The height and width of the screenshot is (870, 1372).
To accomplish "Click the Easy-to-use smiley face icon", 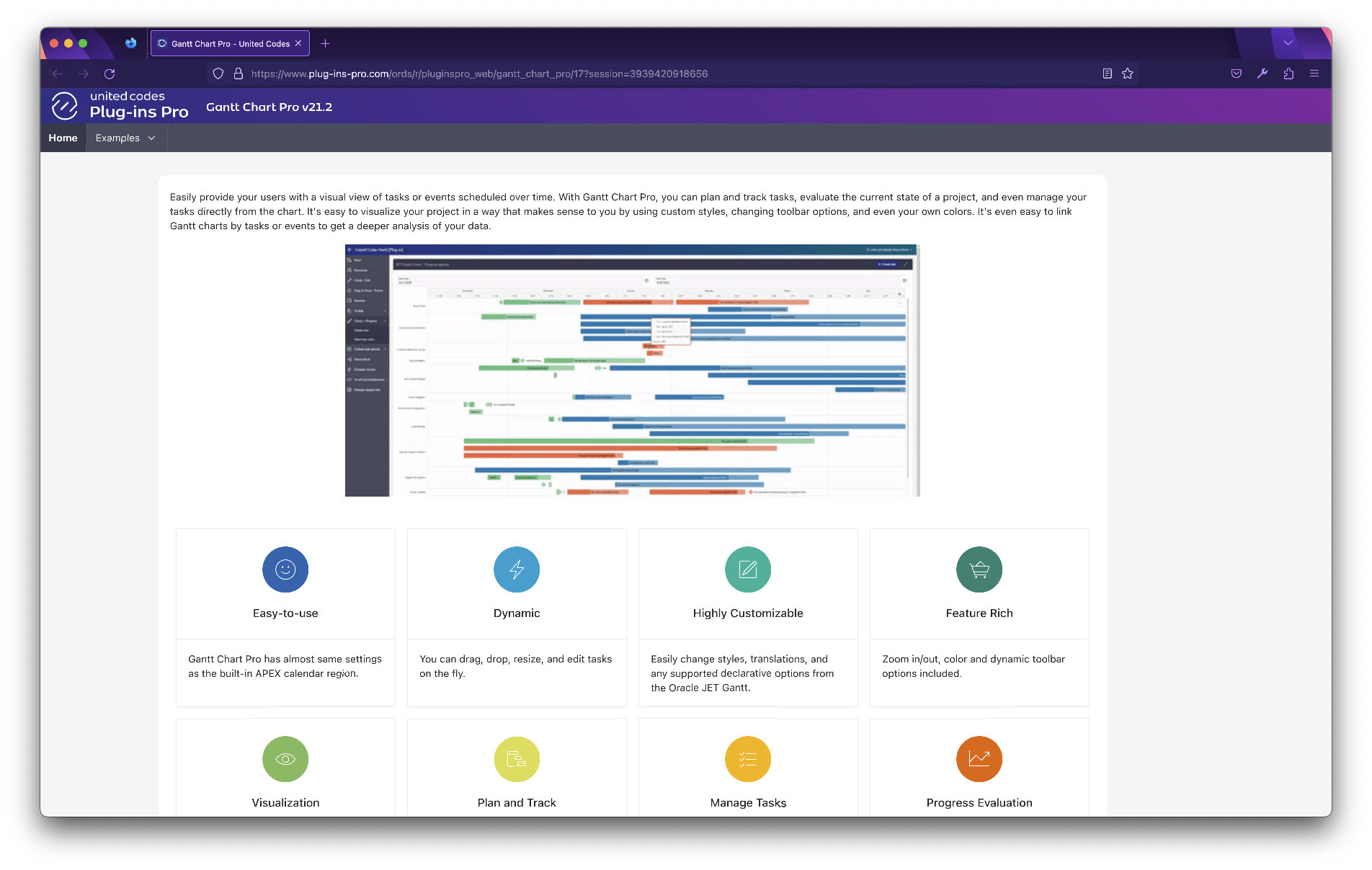I will pyautogui.click(x=285, y=569).
